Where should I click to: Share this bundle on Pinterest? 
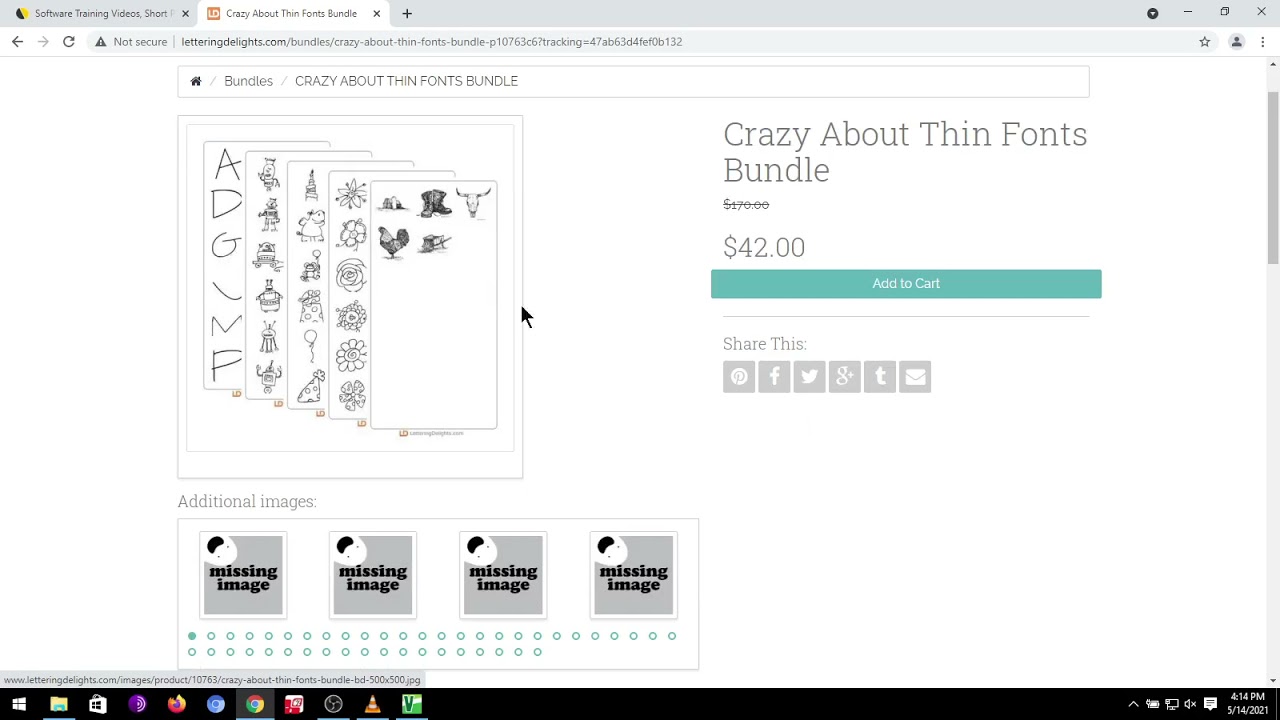point(739,377)
